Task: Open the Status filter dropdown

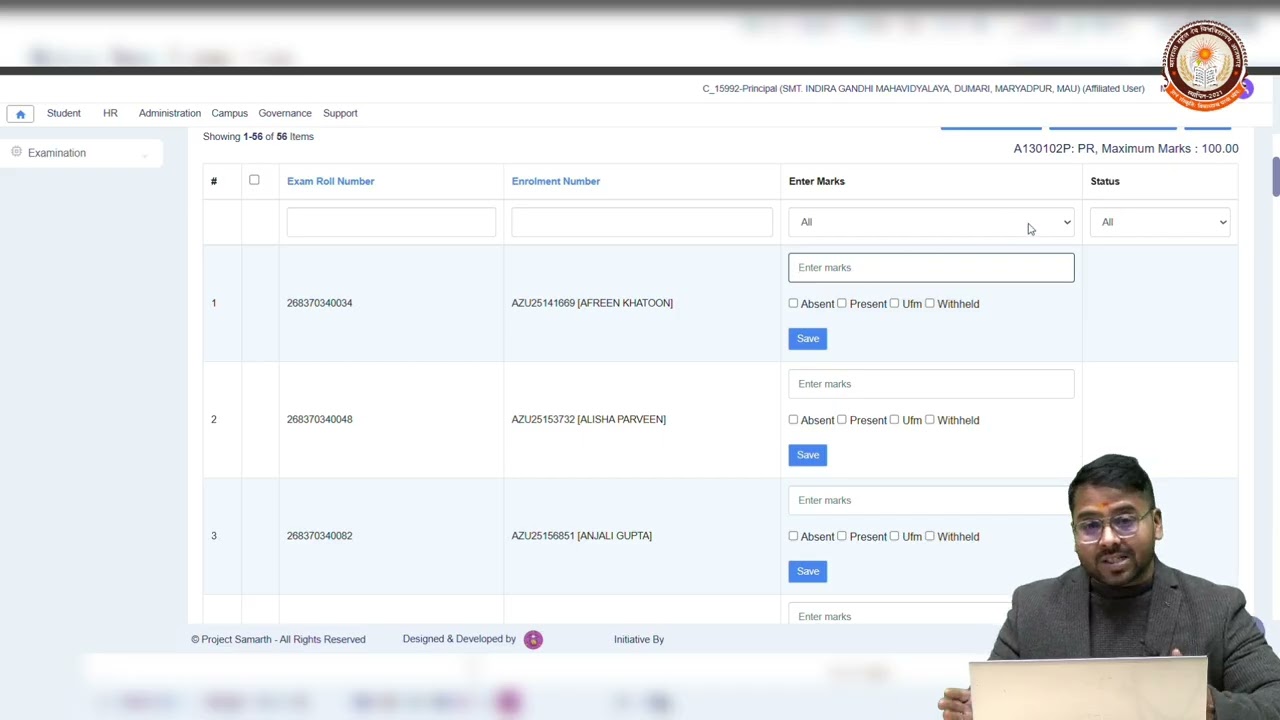Action: point(1160,222)
